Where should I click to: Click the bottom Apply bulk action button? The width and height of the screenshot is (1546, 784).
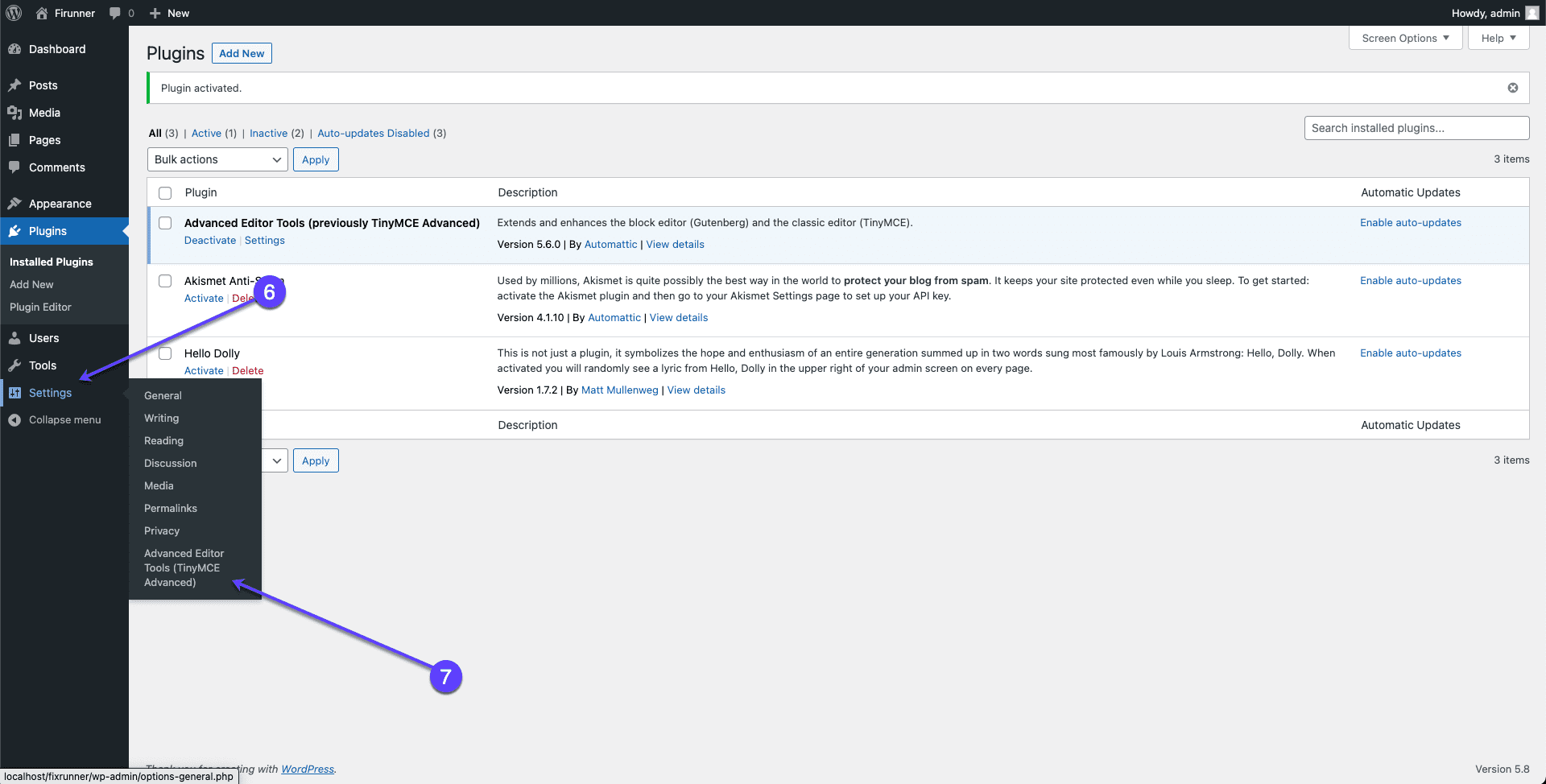click(x=316, y=460)
